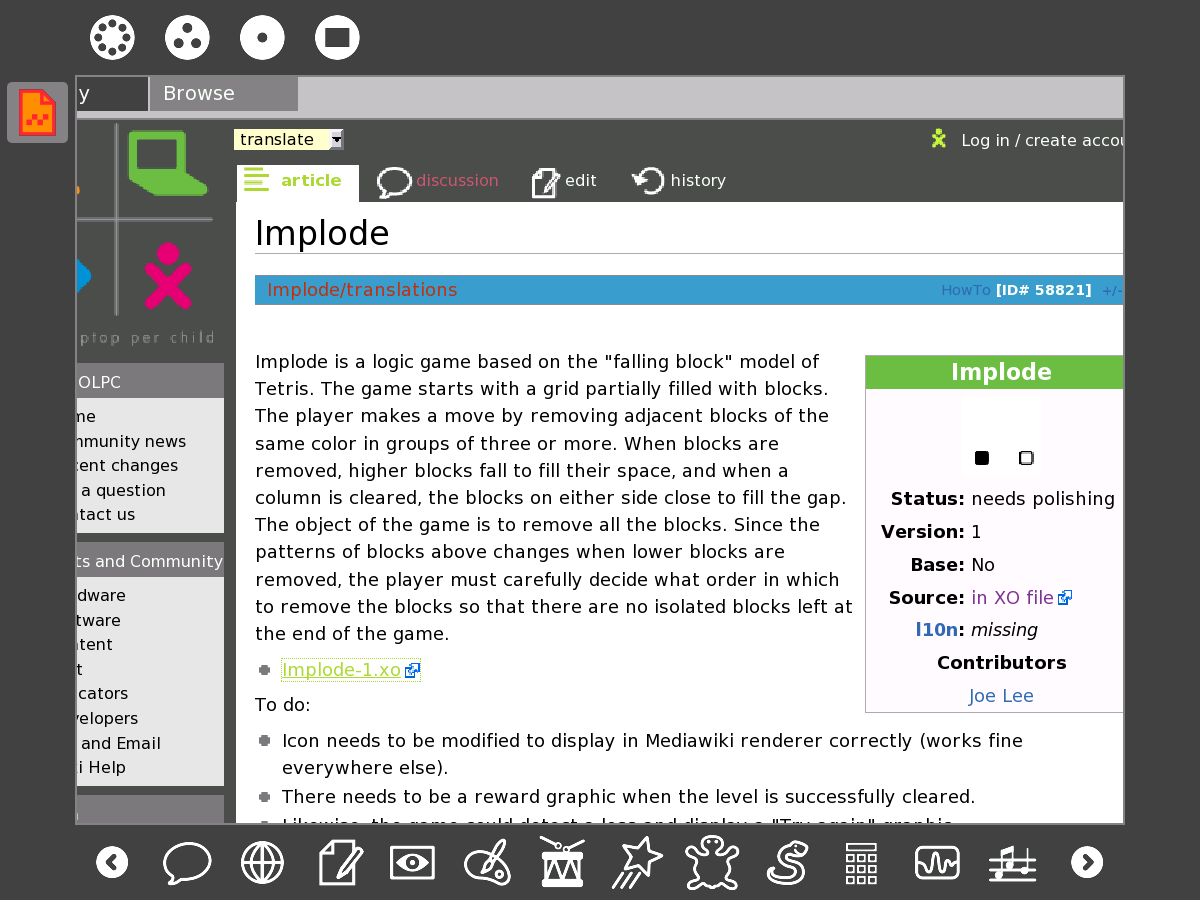Launch the Pippy snake activity
Screen dimensions: 1200x900
pos(787,862)
